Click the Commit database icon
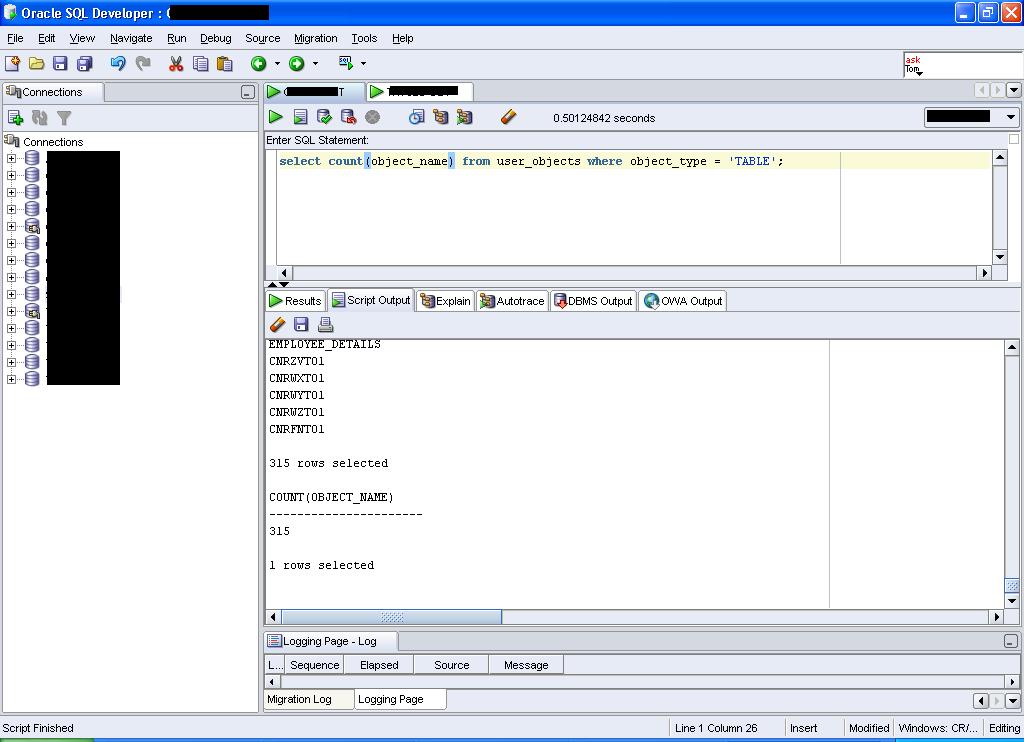The image size is (1024, 742). click(324, 117)
